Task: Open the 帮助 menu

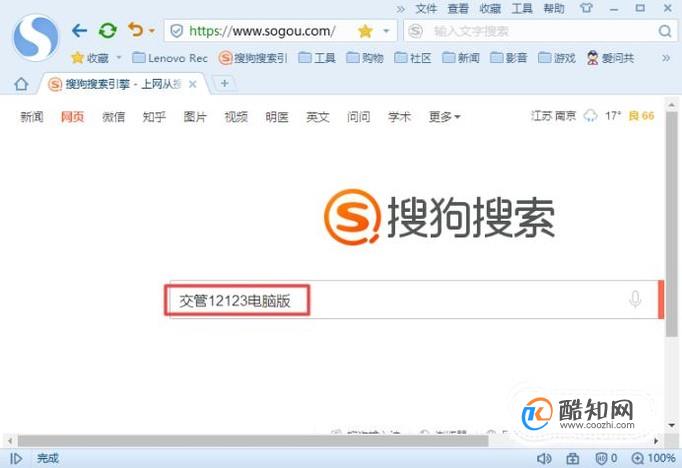Action: [x=554, y=8]
